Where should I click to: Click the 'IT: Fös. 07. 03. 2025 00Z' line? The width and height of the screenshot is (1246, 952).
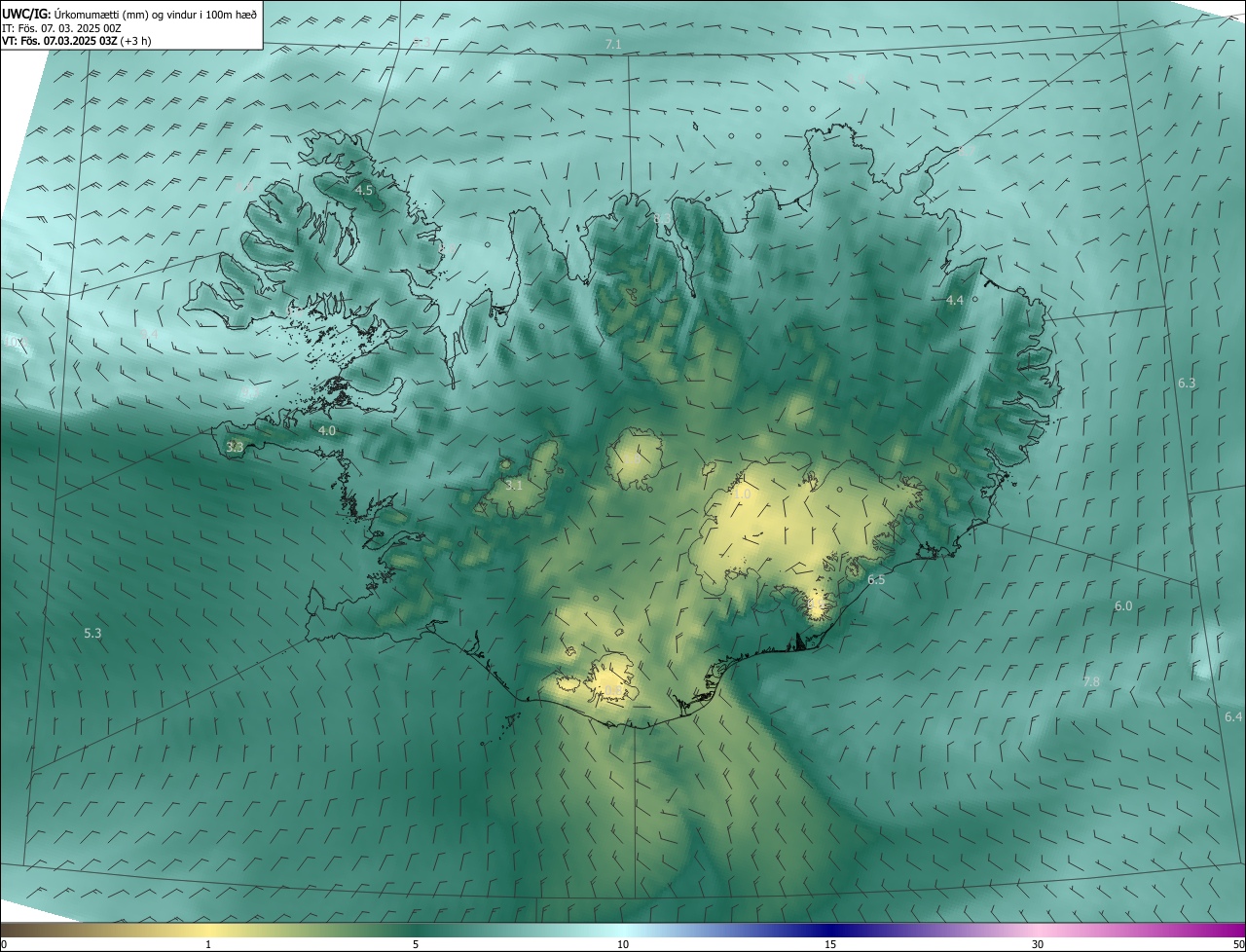tap(61, 28)
